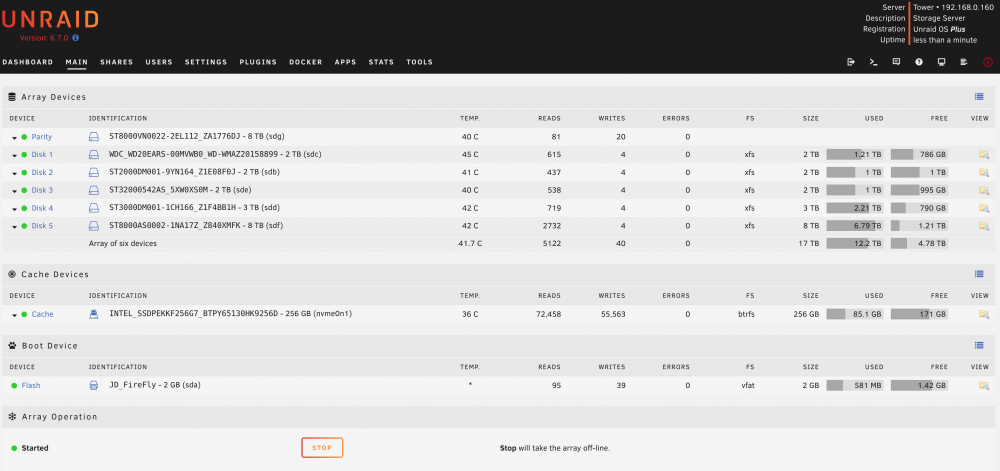Expand the Disk 4 arrow
This screenshot has width=1000, height=471.
point(14,208)
